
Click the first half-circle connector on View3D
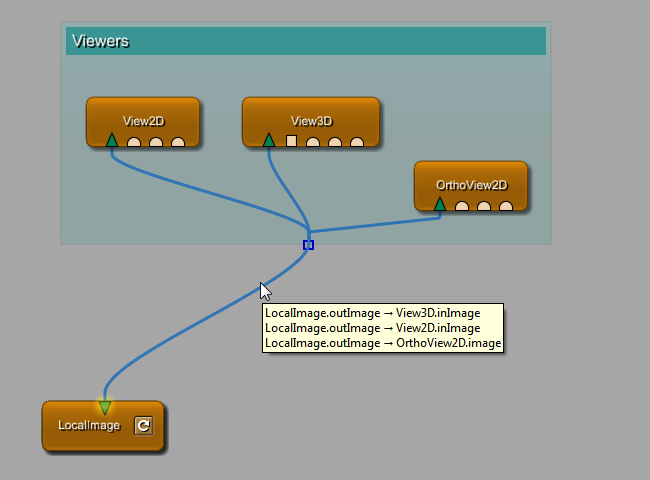coord(313,142)
